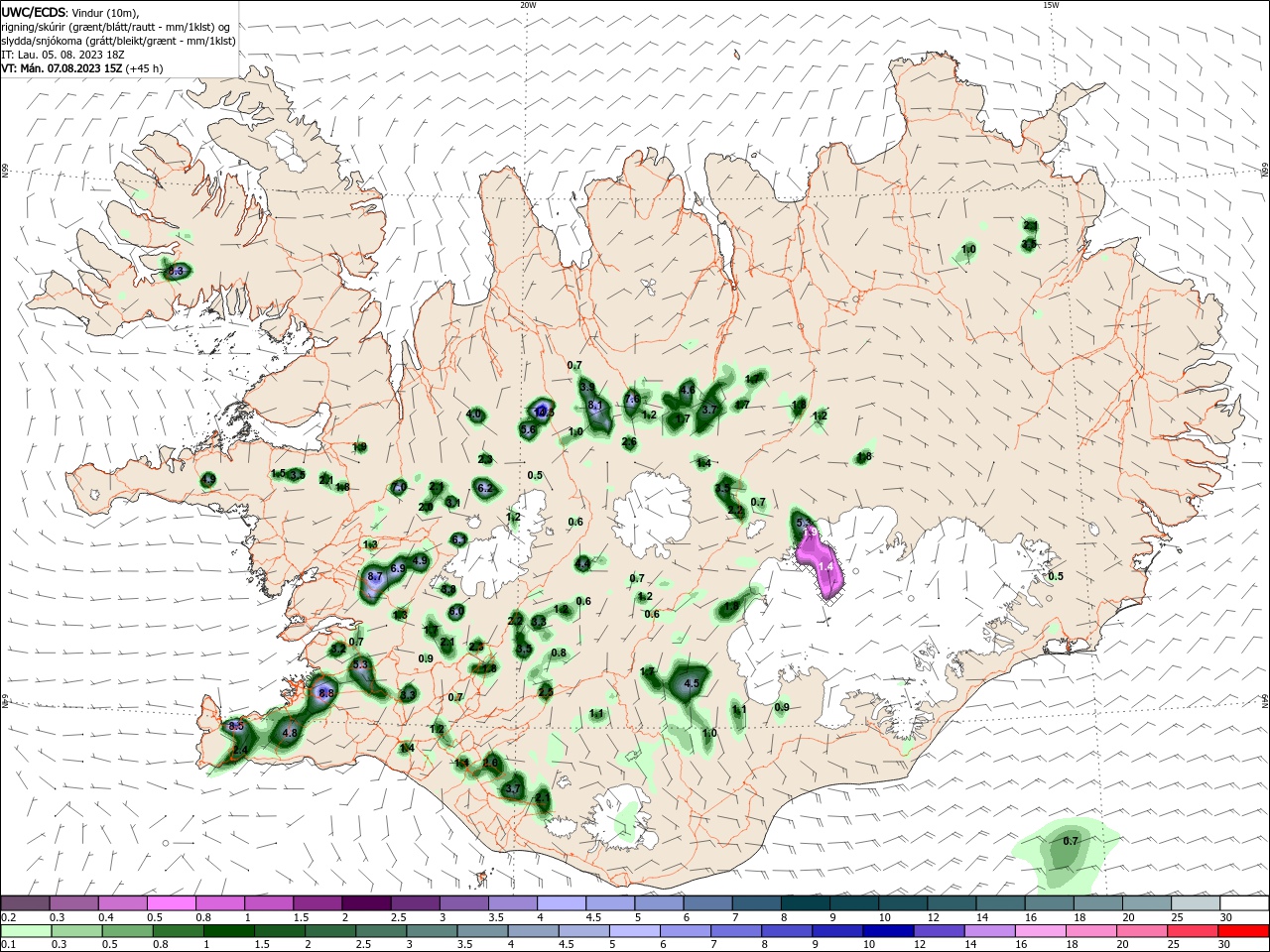Screen dimensions: 1270x952
Task: Click the 5.6 precipitation value on the map
Action: pyautogui.click(x=528, y=430)
